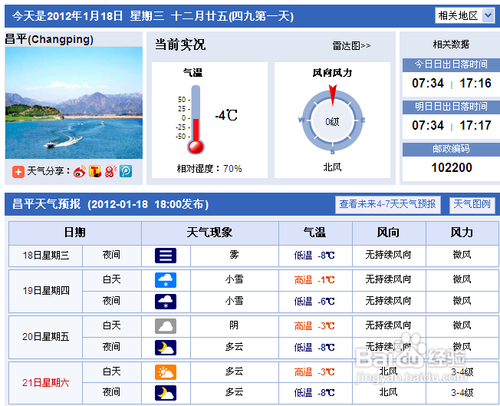Click the 昌平(Changping) title
Viewport: 500px width, 406px height.
point(49,39)
